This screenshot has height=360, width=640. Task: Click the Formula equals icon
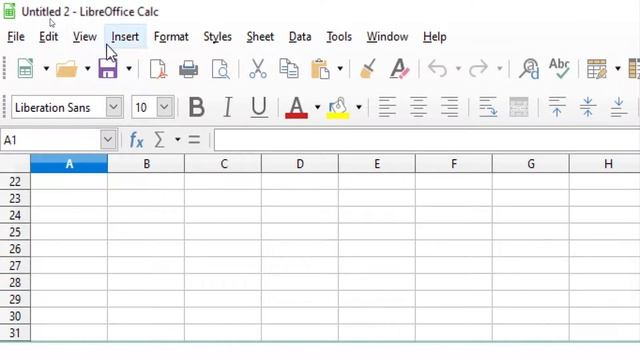(x=194, y=140)
